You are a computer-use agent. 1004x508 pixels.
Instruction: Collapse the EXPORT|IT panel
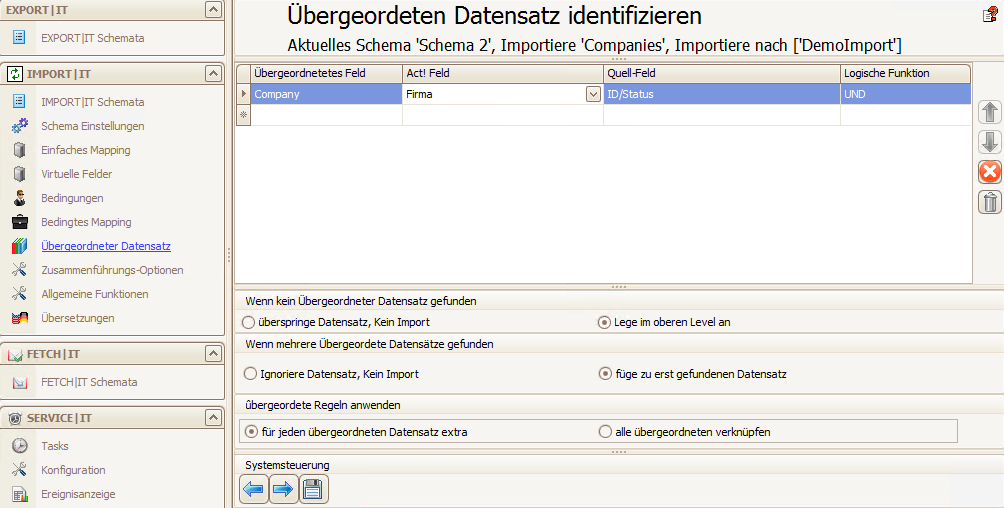(x=213, y=9)
